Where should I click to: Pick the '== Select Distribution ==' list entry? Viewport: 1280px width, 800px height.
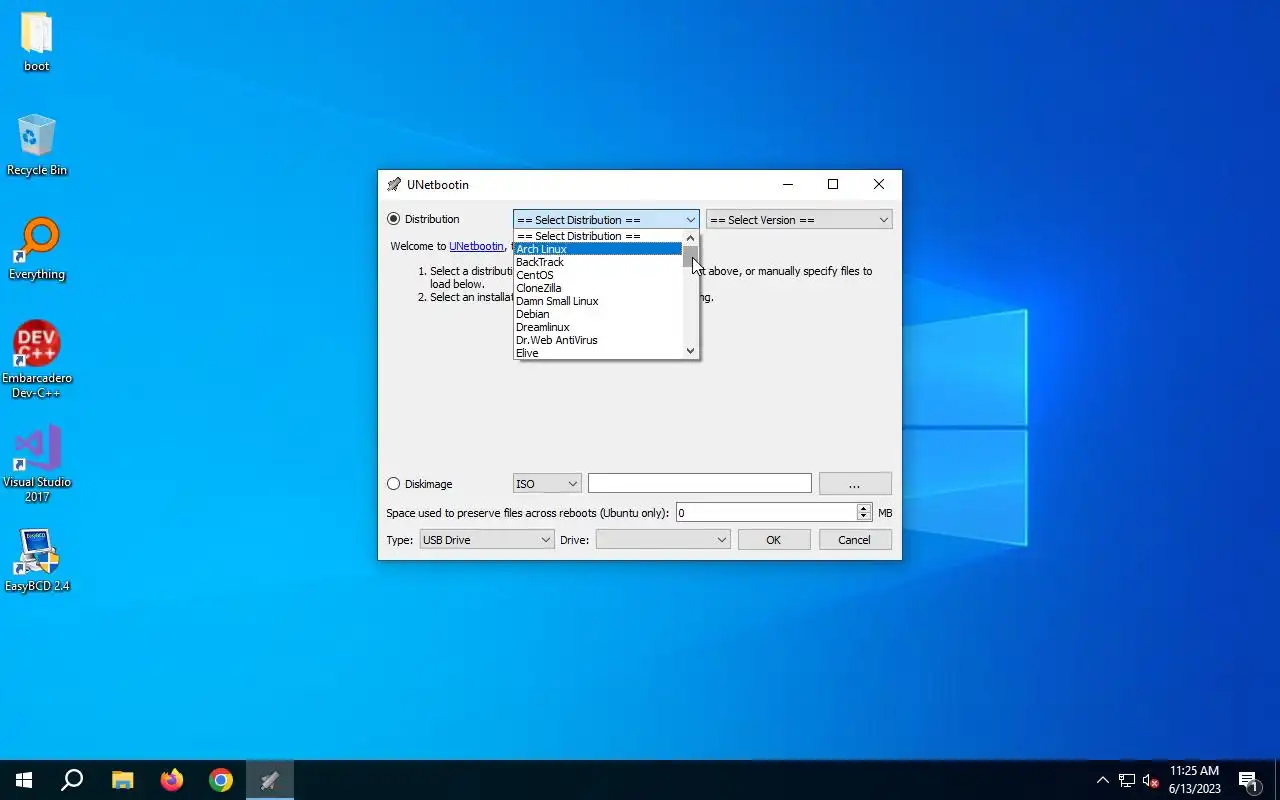click(598, 236)
